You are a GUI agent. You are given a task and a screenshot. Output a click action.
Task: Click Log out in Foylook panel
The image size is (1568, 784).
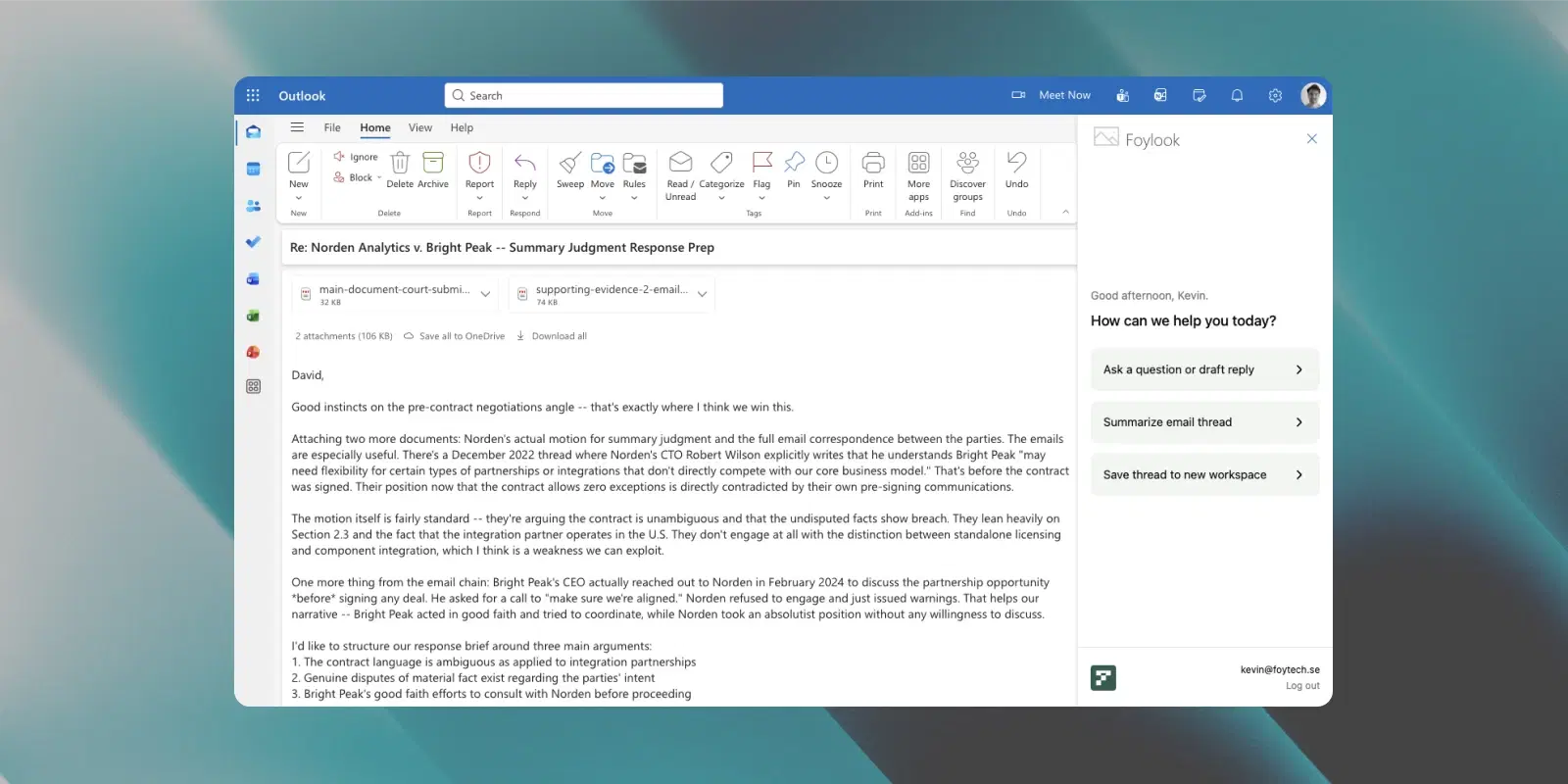click(1302, 686)
